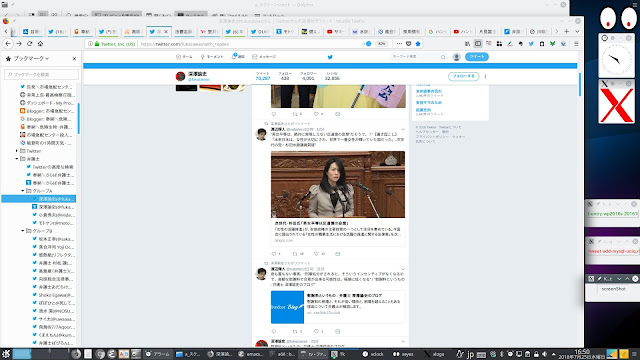Click the URL address field
Screen dimensions: 640x360
click(249, 44)
